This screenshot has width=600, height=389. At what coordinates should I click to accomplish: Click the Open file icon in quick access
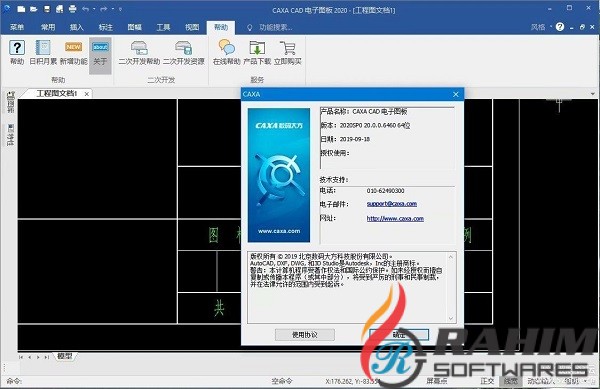[34, 9]
